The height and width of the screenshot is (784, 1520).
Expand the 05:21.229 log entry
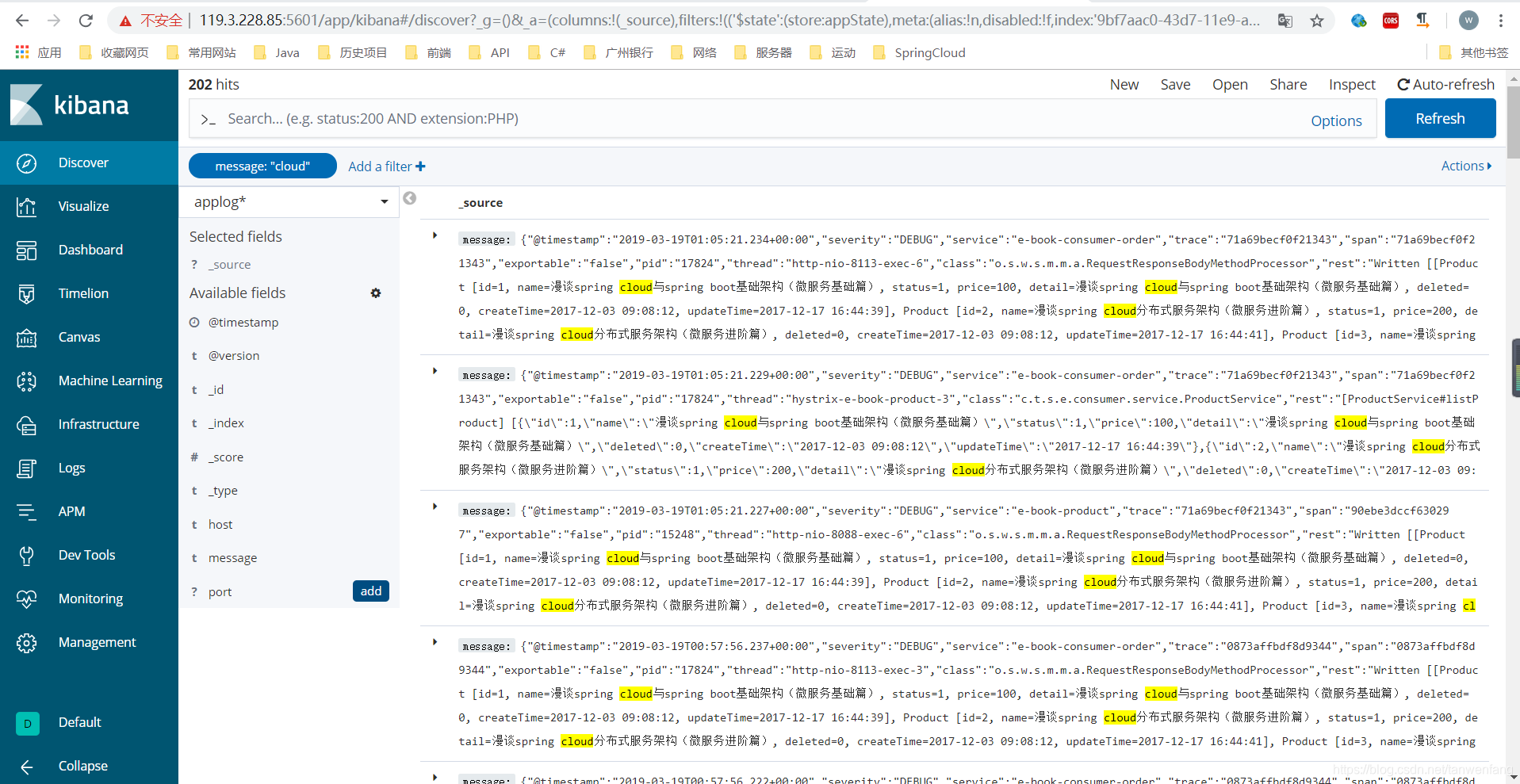(435, 371)
